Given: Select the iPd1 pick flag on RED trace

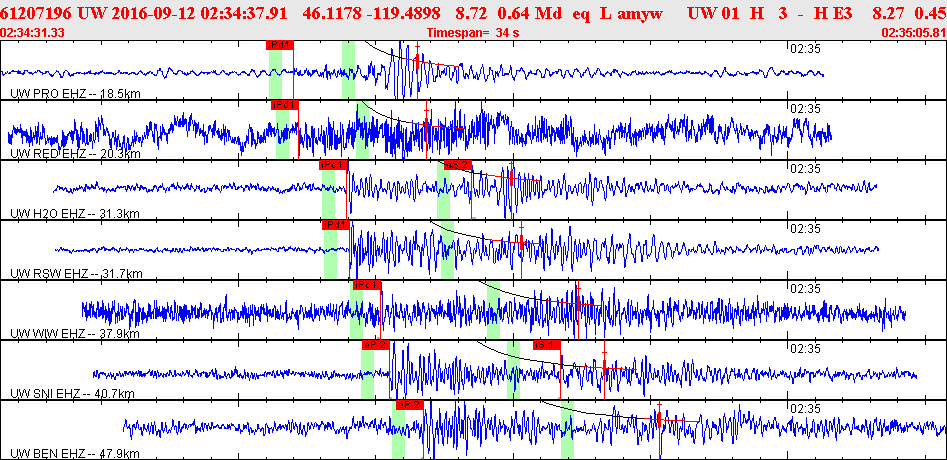Looking at the screenshot, I should click(x=285, y=105).
